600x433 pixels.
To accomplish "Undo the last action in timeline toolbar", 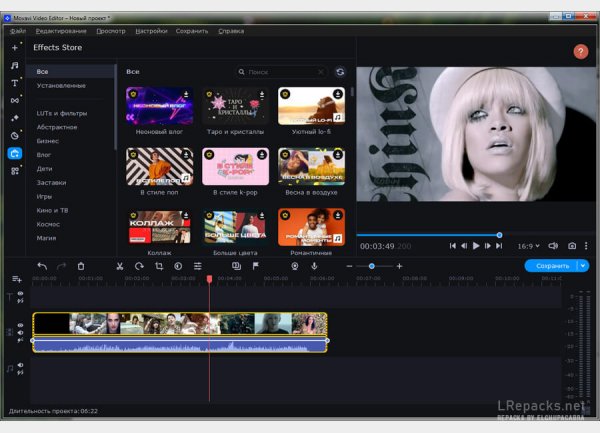I will pos(42,266).
